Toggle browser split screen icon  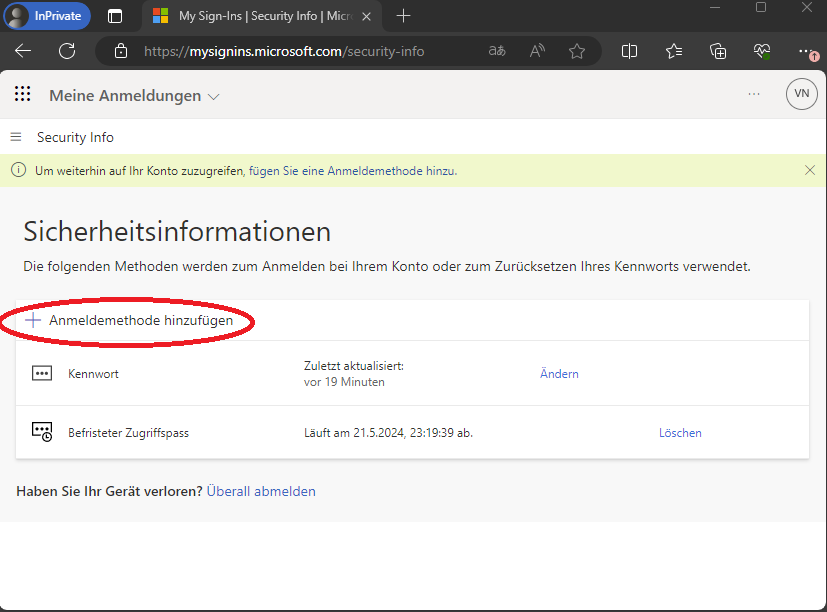pos(629,51)
